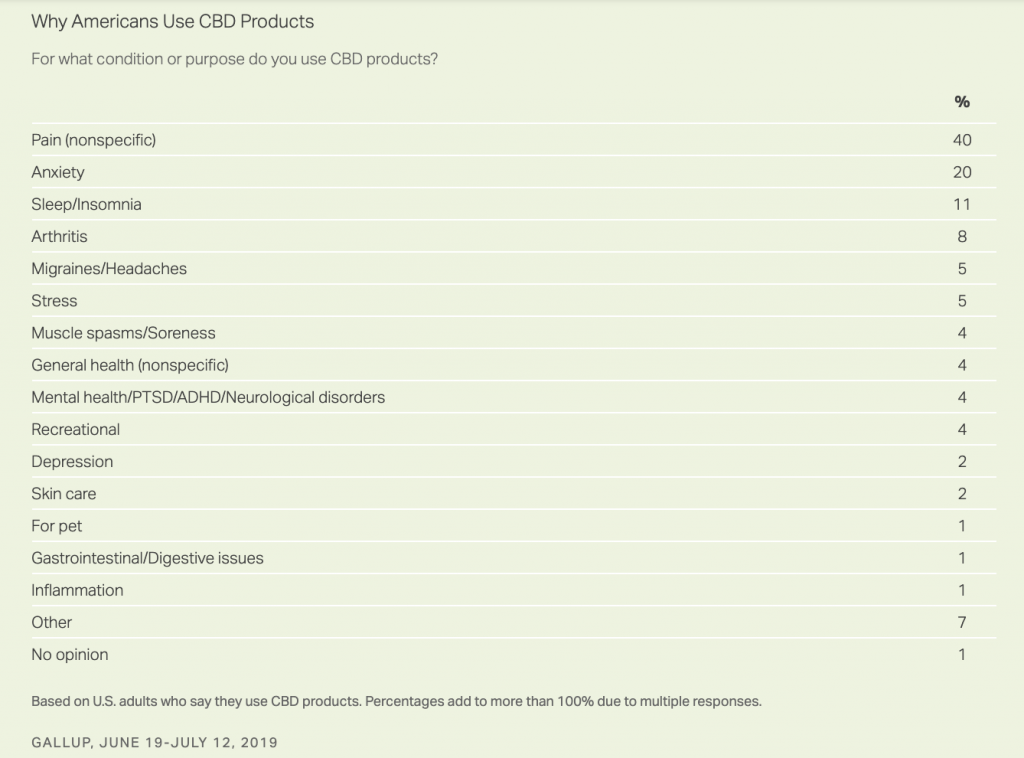
Task: Click the 'Why Americans Use CBD Products' title
Action: tap(172, 22)
